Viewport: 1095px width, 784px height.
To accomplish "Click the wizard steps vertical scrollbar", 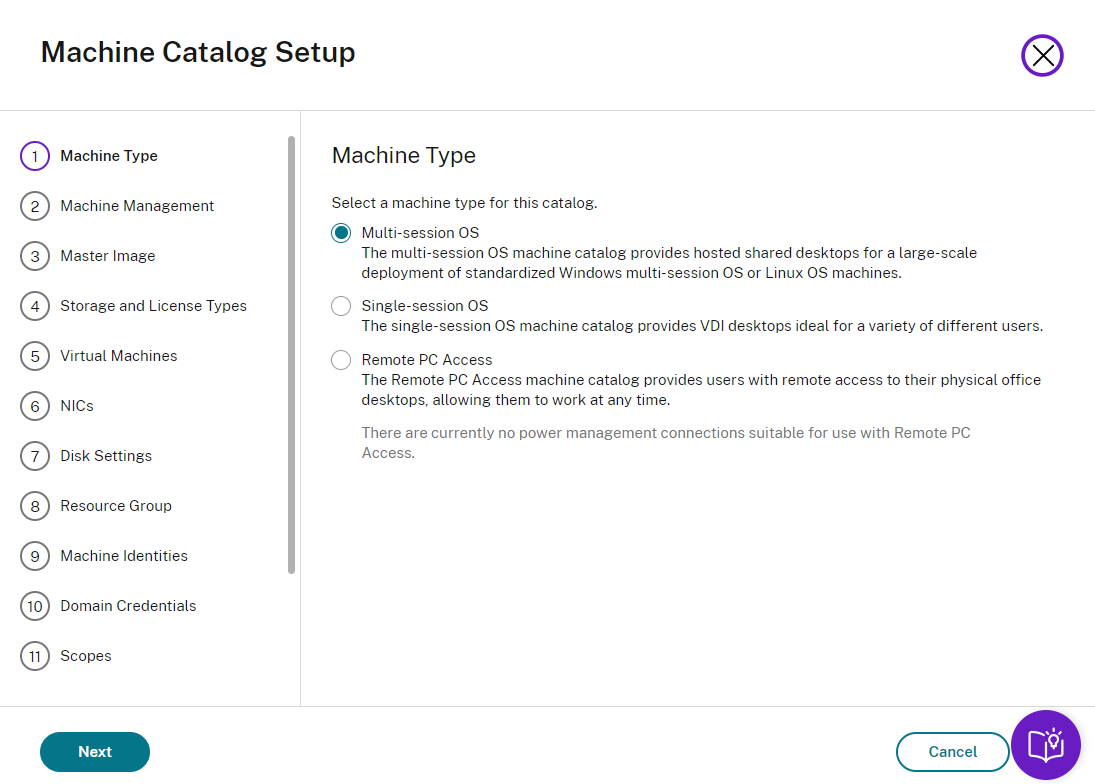I will point(291,355).
